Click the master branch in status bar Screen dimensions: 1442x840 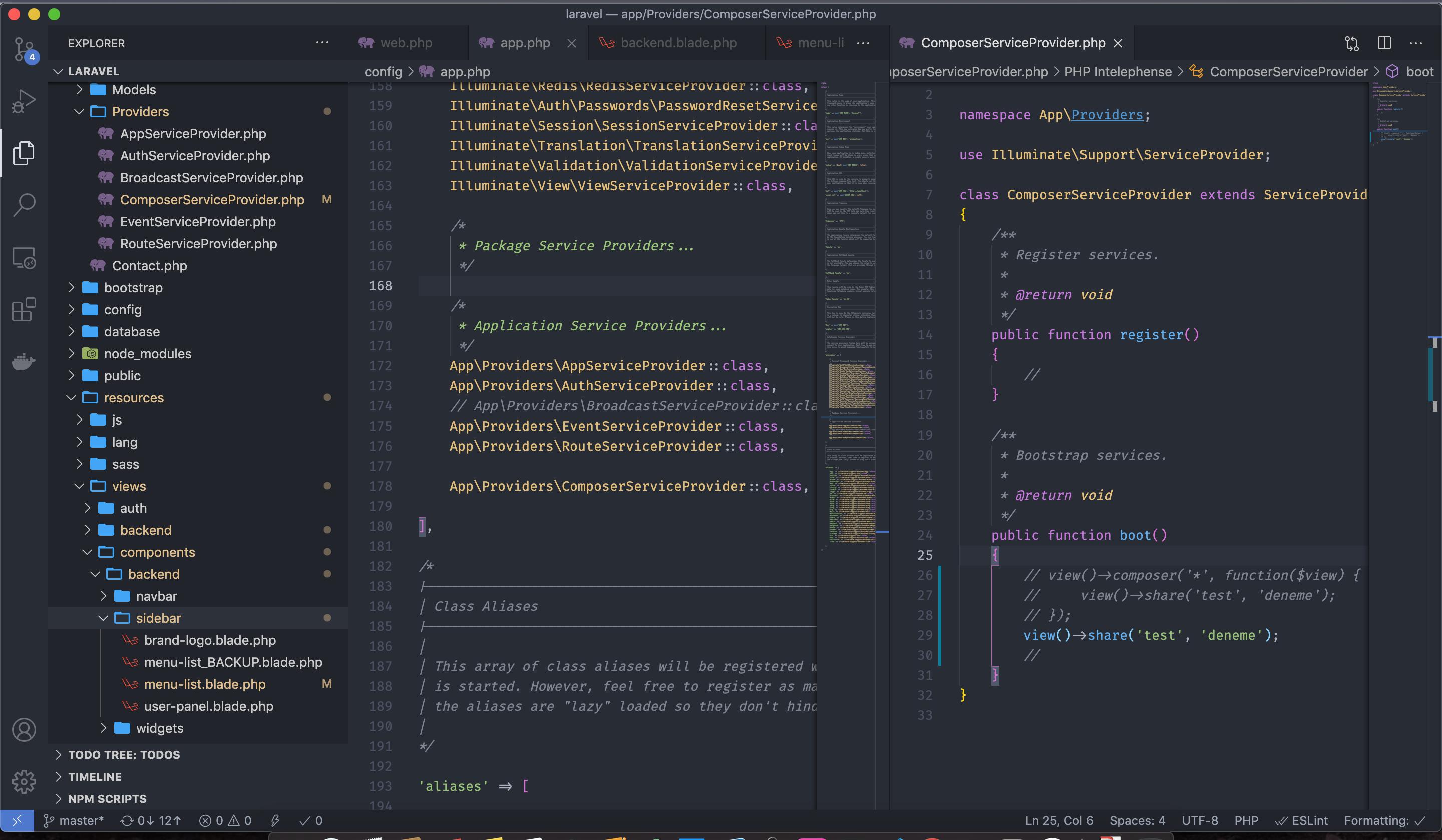point(75,820)
